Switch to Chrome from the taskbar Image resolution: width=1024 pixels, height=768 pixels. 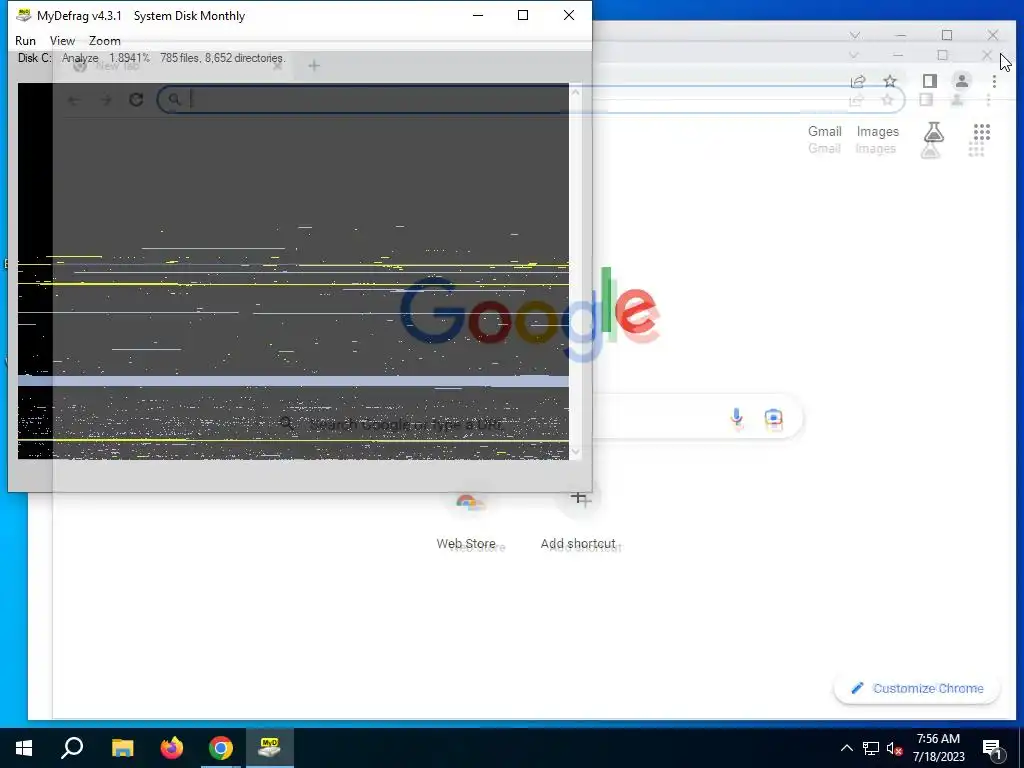pos(221,748)
